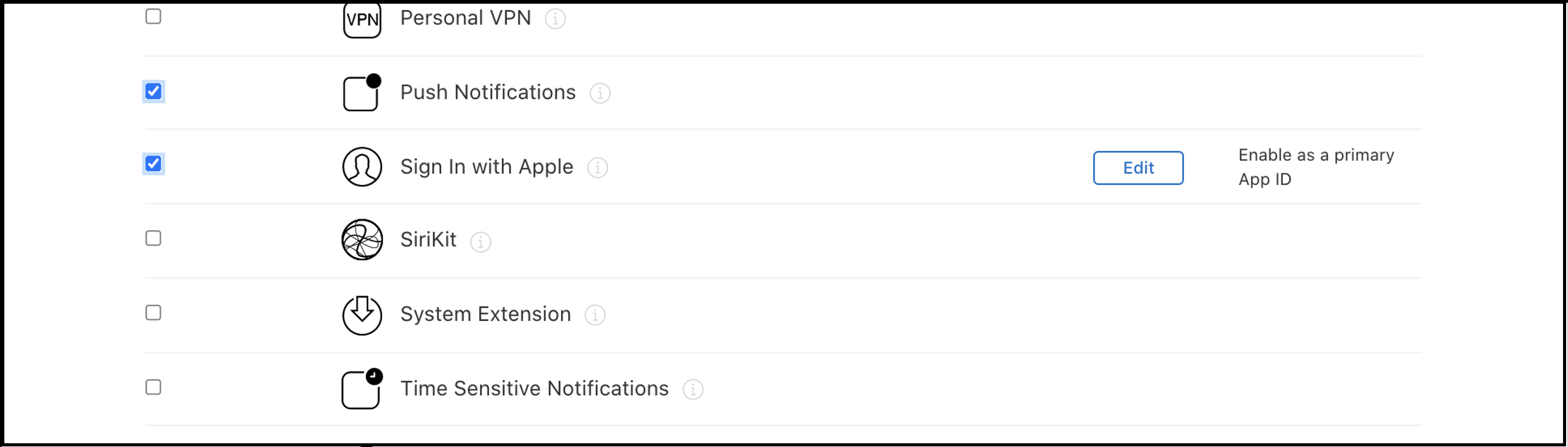The width and height of the screenshot is (1568, 447).
Task: Tick the Time Sensitive Notifications checkbox
Action: coord(153,387)
